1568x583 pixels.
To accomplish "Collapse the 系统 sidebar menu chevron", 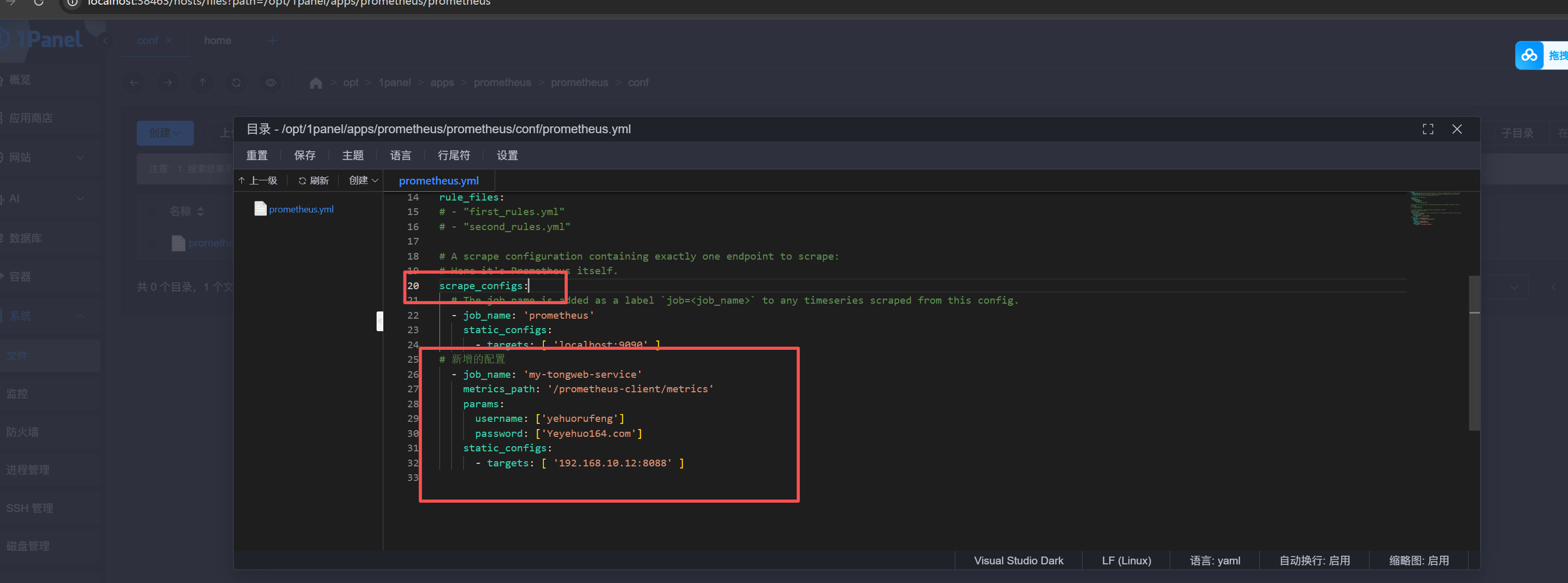I will click(x=80, y=316).
